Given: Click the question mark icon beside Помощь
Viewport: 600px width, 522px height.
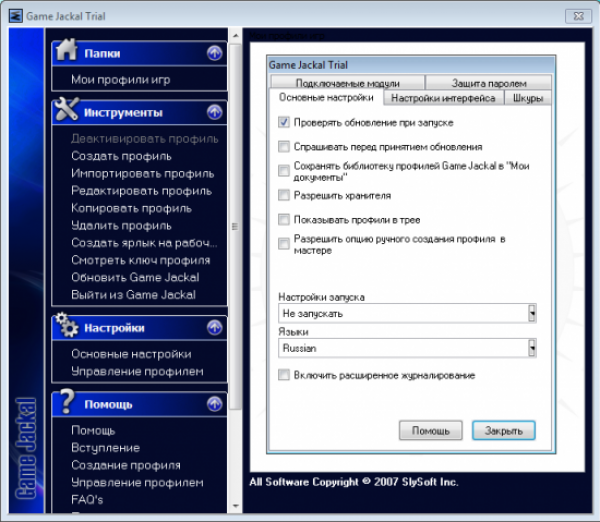Looking at the screenshot, I should pyautogui.click(x=67, y=401).
